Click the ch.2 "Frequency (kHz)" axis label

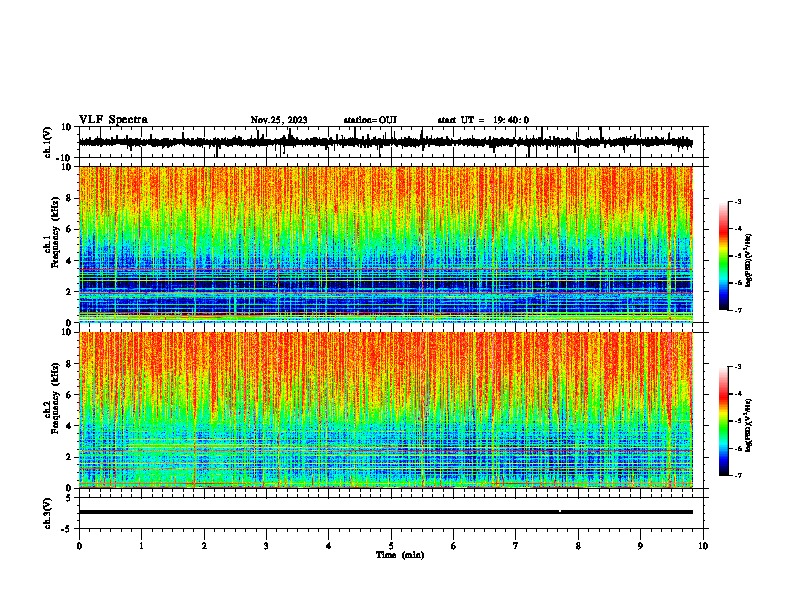click(55, 398)
